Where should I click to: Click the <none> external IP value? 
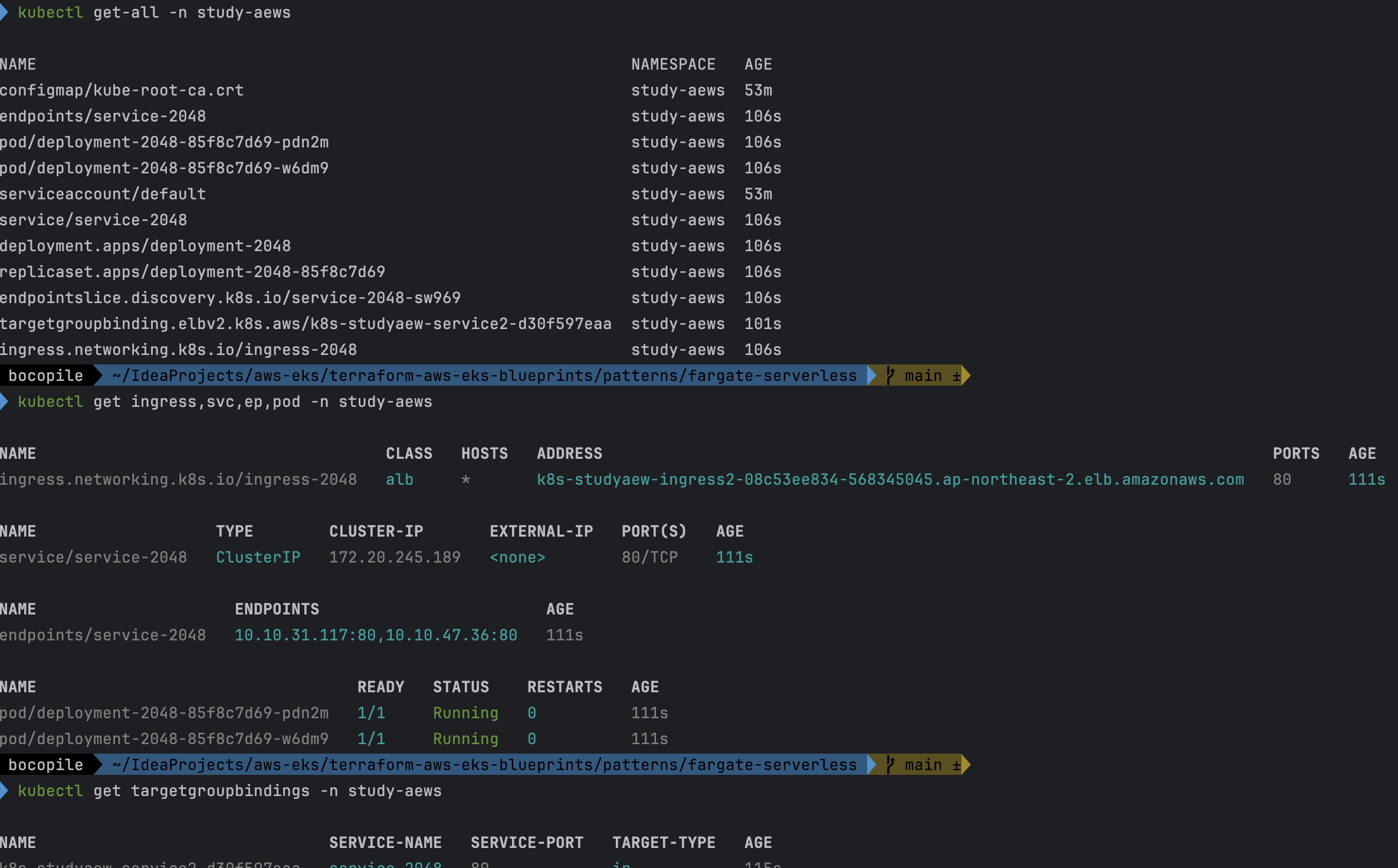point(517,557)
